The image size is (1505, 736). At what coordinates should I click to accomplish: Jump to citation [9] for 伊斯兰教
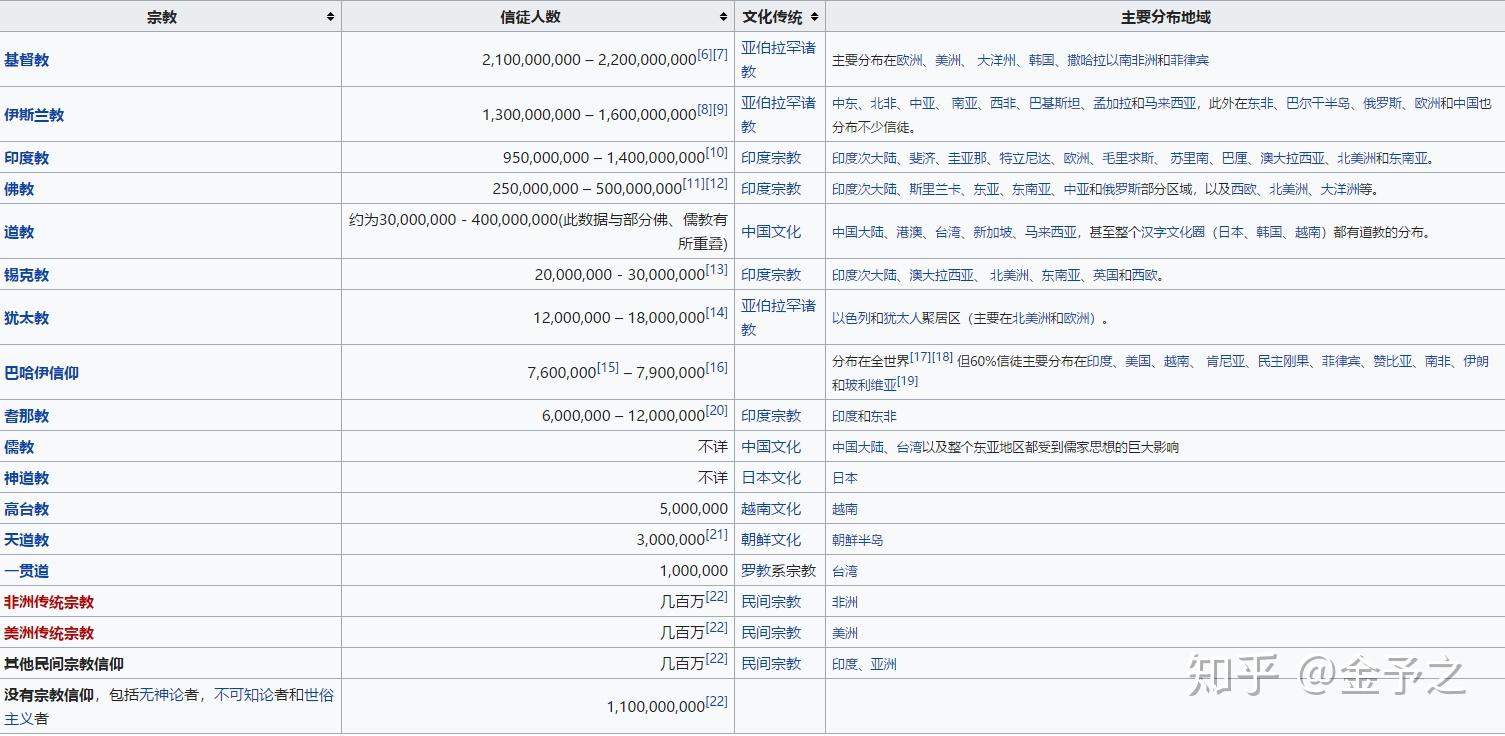pyautogui.click(x=720, y=109)
